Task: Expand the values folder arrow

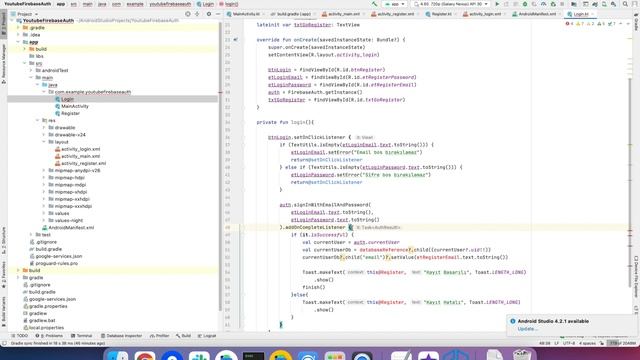Action: (x=44, y=213)
